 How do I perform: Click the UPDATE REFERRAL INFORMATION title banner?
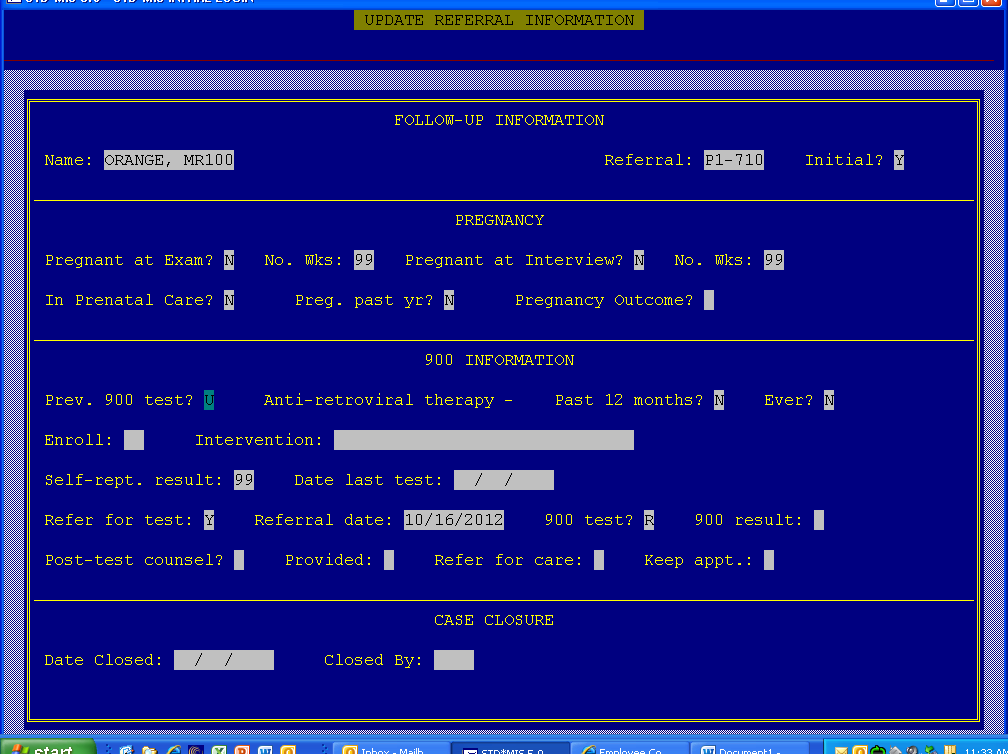point(498,20)
